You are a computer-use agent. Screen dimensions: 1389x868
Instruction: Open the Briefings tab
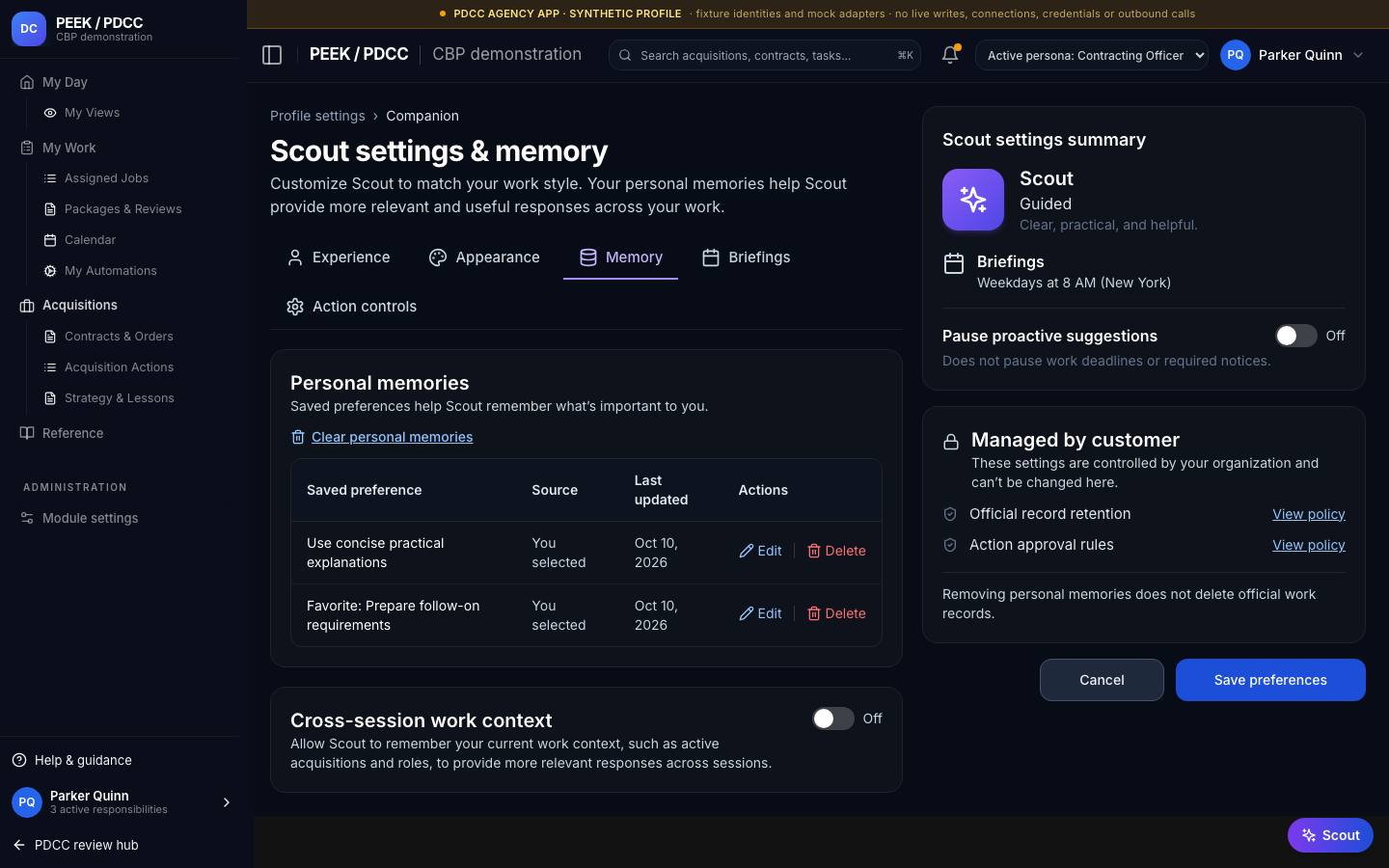coord(746,258)
